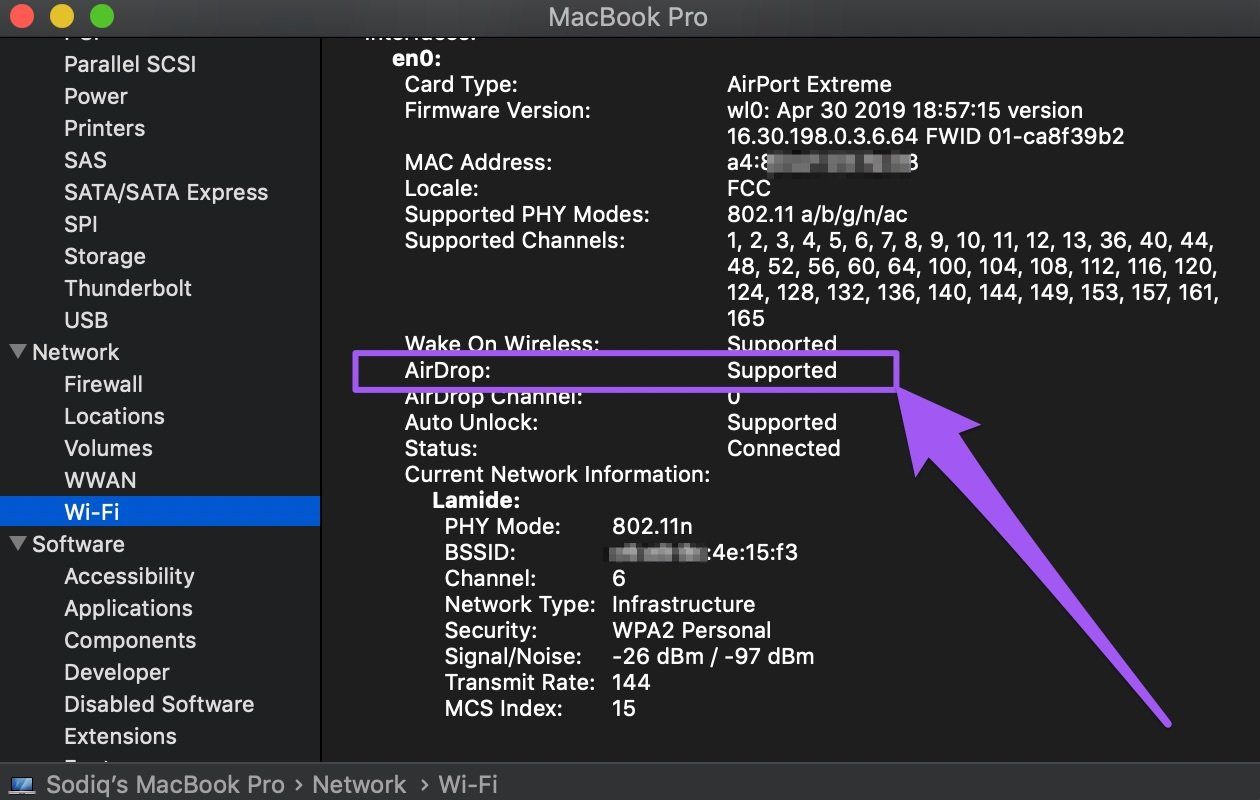This screenshot has height=800, width=1260.
Task: Select the Software category label
Action: (78, 544)
